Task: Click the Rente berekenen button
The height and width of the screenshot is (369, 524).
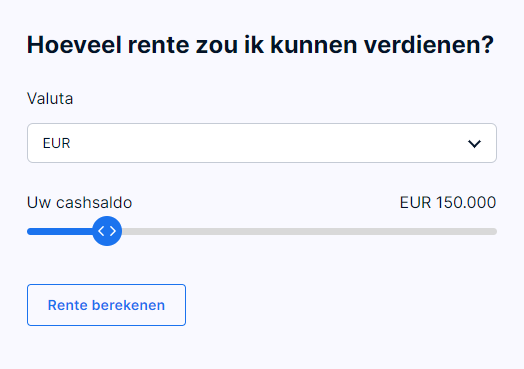Action: 106,305
